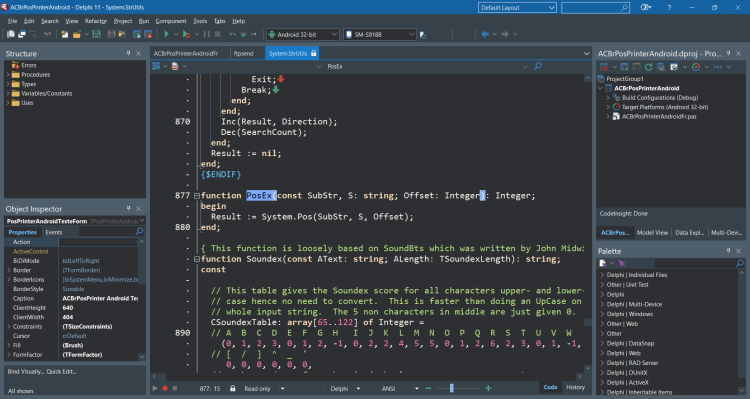
Task: Click the blue Back navigation arrow
Action: pyautogui.click(x=485, y=34)
